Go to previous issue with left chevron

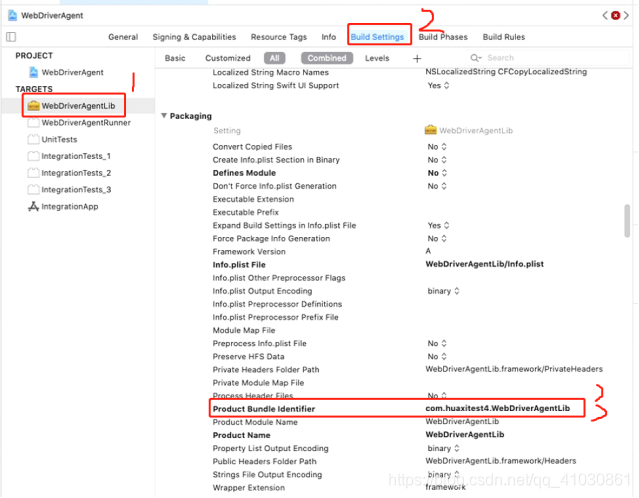click(605, 15)
